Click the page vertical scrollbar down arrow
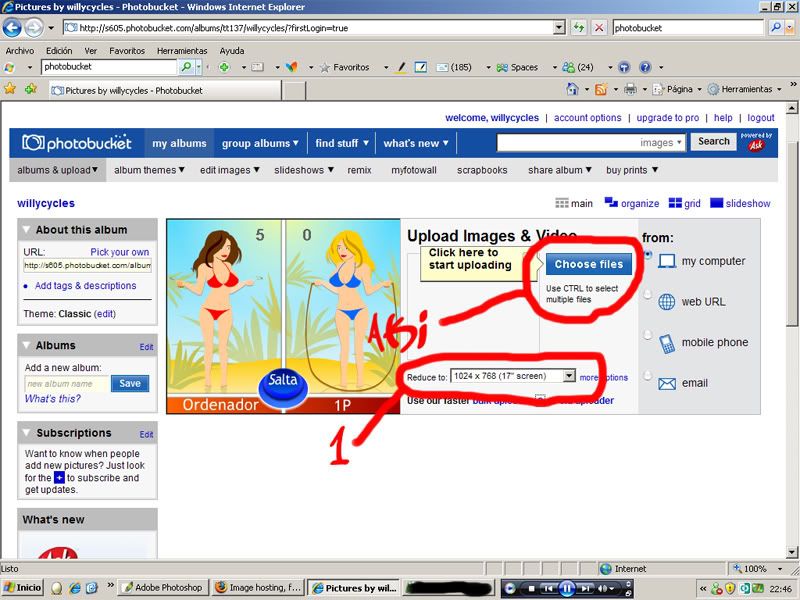The width and height of the screenshot is (800, 600). click(791, 552)
